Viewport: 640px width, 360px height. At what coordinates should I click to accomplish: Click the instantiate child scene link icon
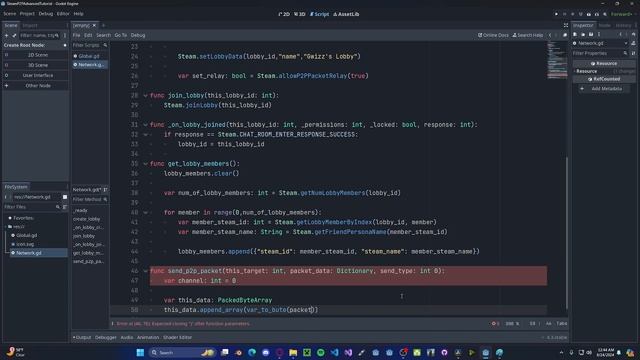click(14, 36)
